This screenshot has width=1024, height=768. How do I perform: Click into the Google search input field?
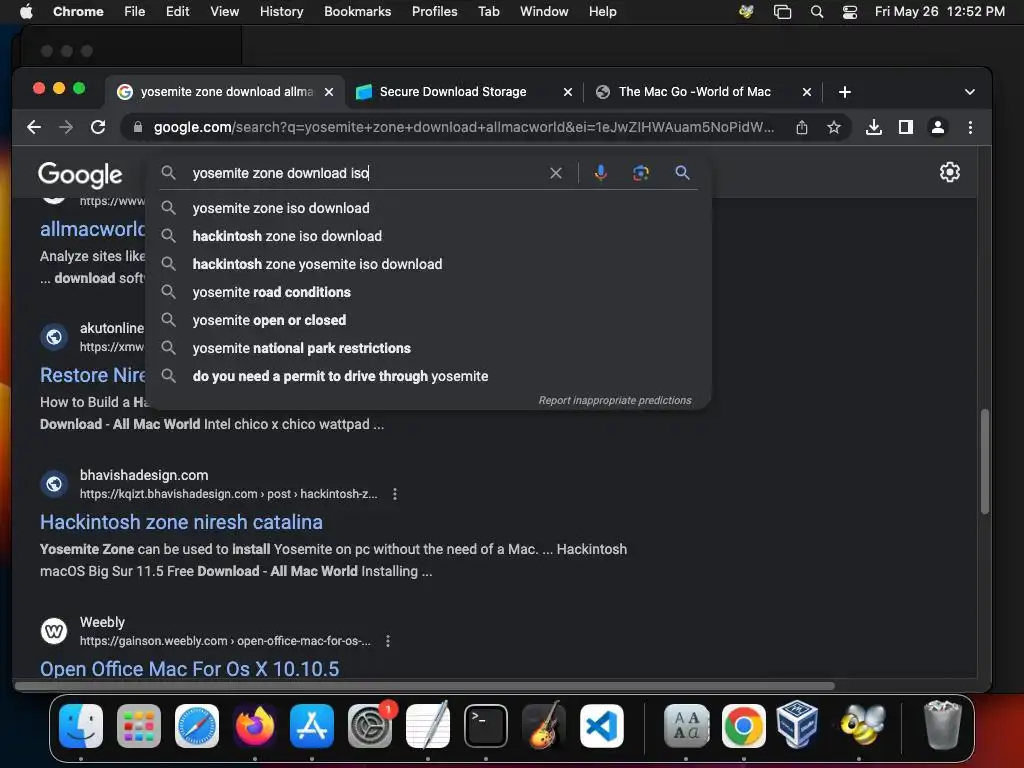(366, 173)
